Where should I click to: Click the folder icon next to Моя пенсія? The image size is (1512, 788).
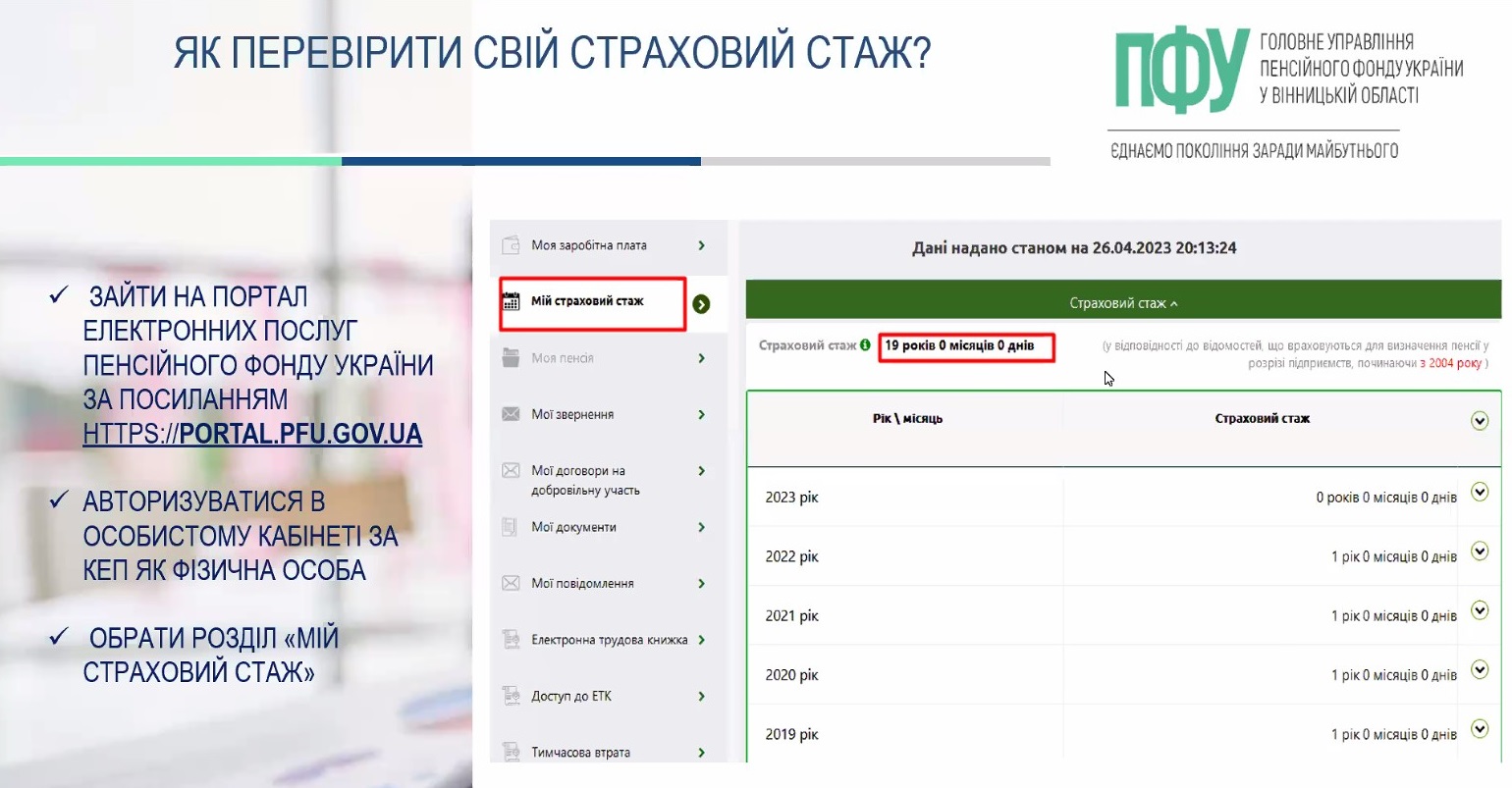[511, 358]
